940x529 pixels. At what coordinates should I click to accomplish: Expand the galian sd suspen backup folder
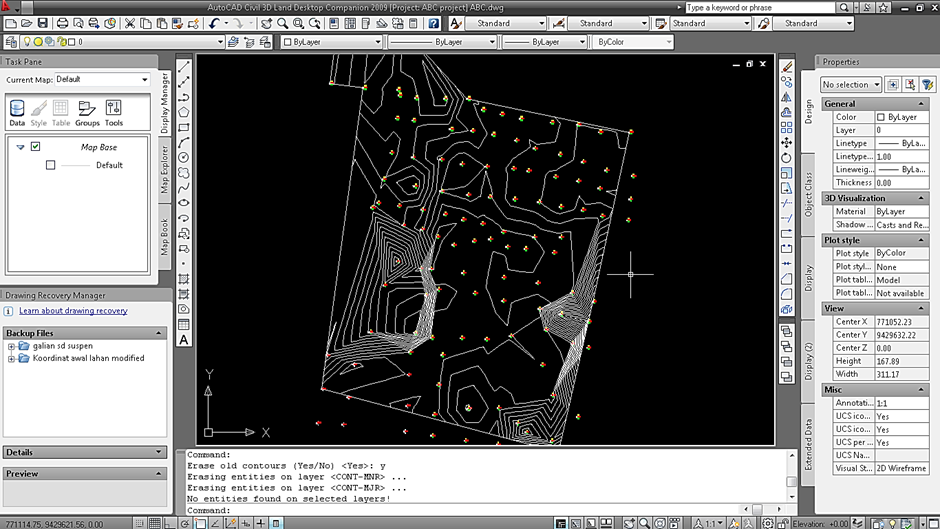click(x=11, y=346)
